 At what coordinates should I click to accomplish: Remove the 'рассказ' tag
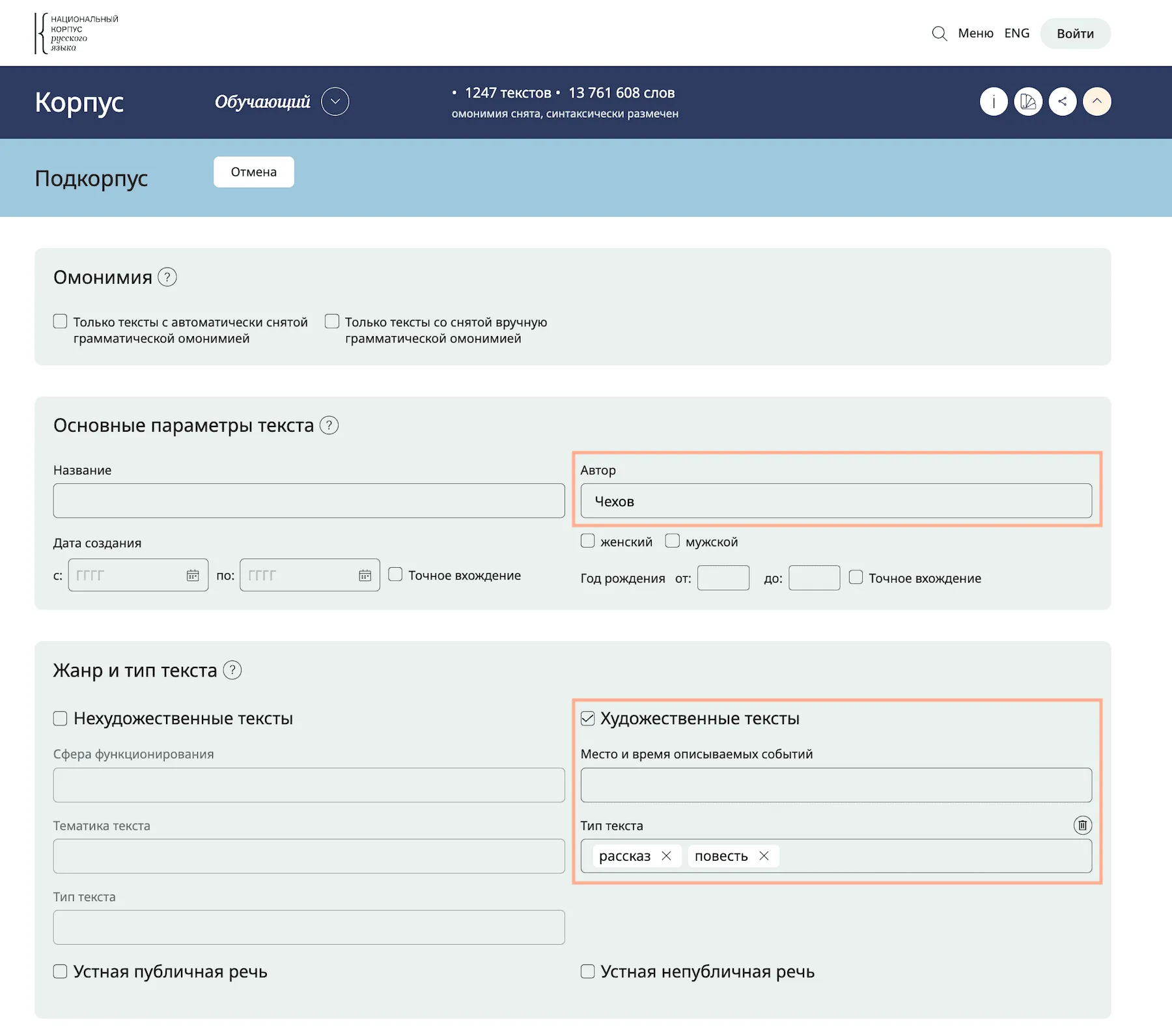pyautogui.click(x=666, y=856)
